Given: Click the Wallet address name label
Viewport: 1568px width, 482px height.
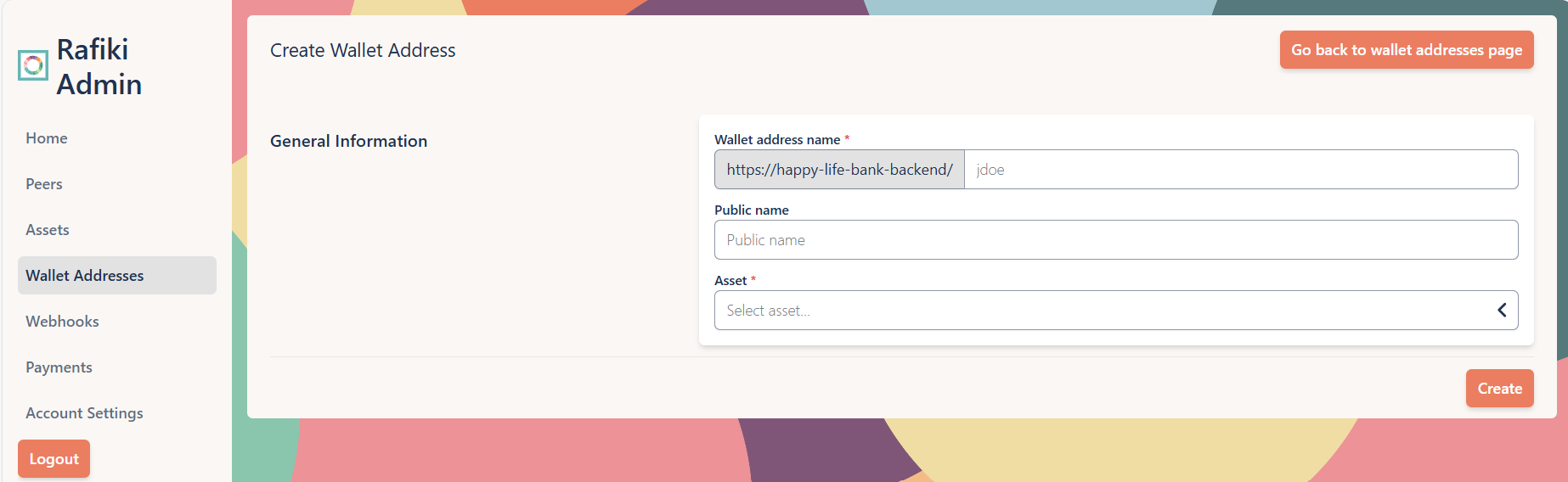Looking at the screenshot, I should pos(777,140).
